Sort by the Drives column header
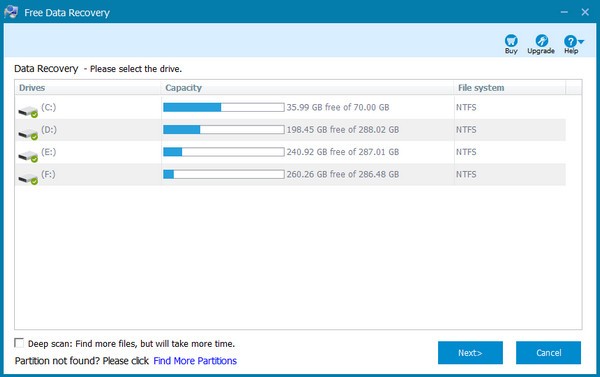Screen dimensions: 600x377 click(88, 88)
